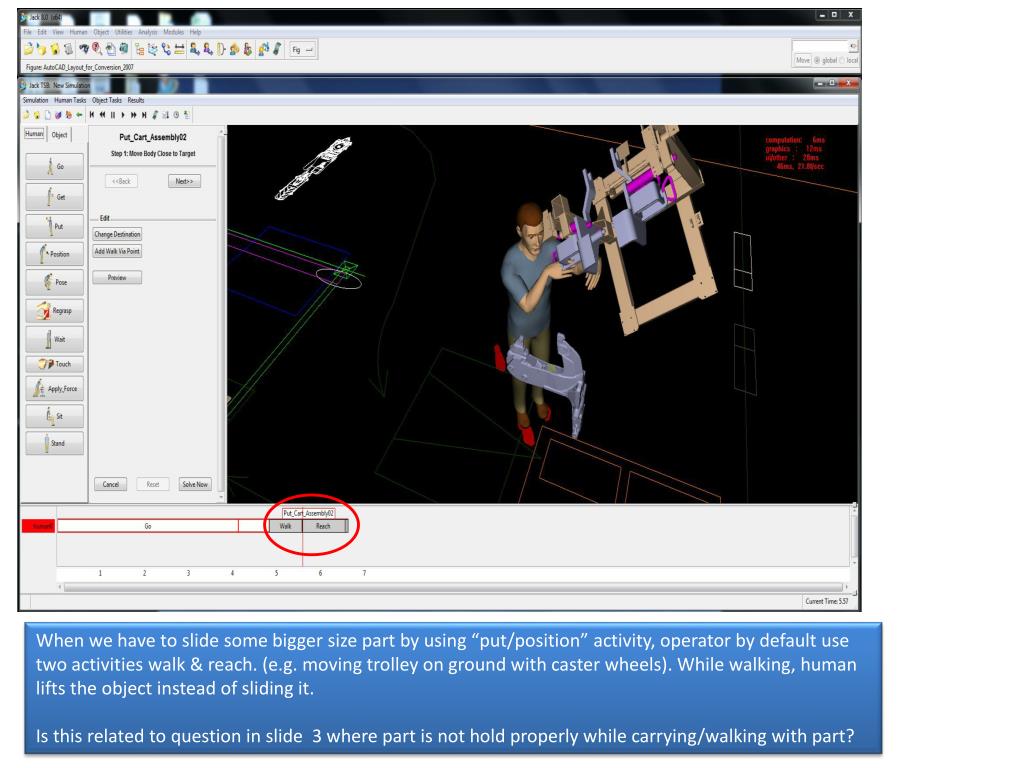Click the open folder icon in Jack toolbar

[29, 49]
